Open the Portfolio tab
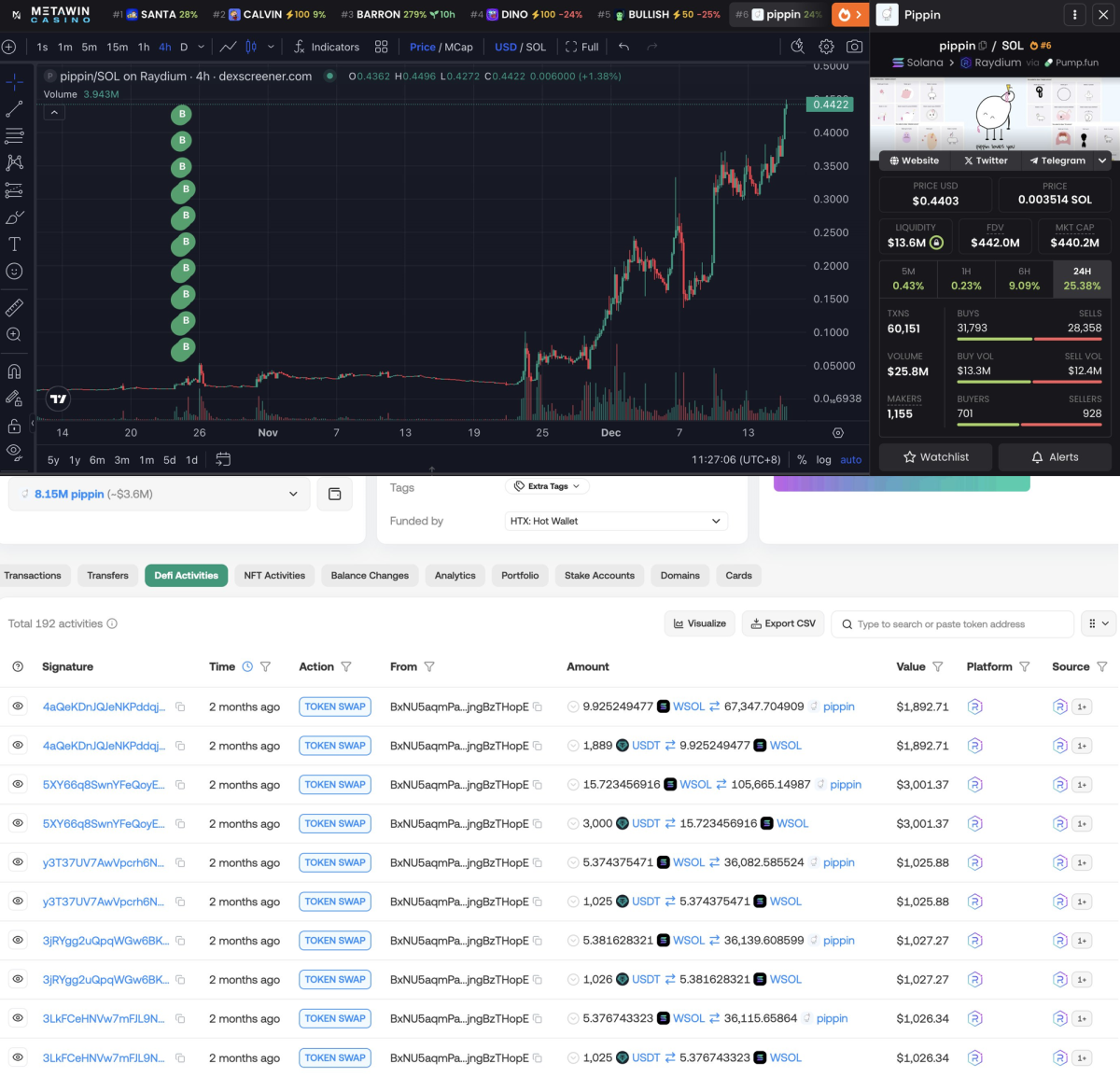1120x1077 pixels. 520,576
